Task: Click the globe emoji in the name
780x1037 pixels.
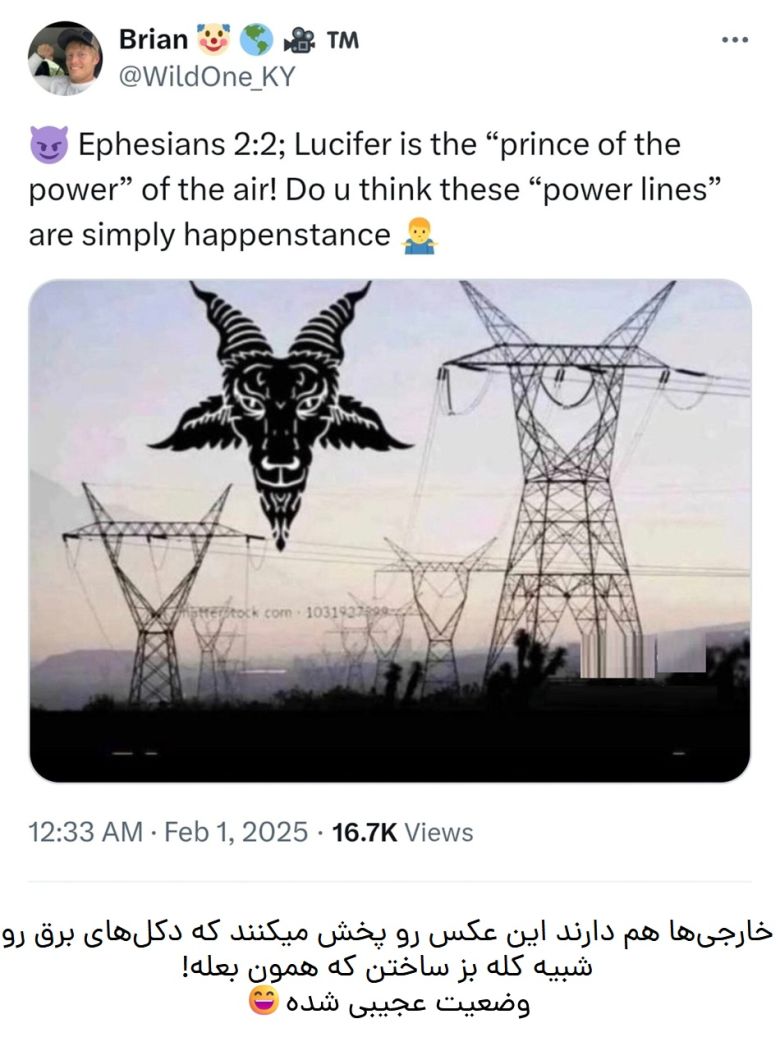Action: [257, 39]
